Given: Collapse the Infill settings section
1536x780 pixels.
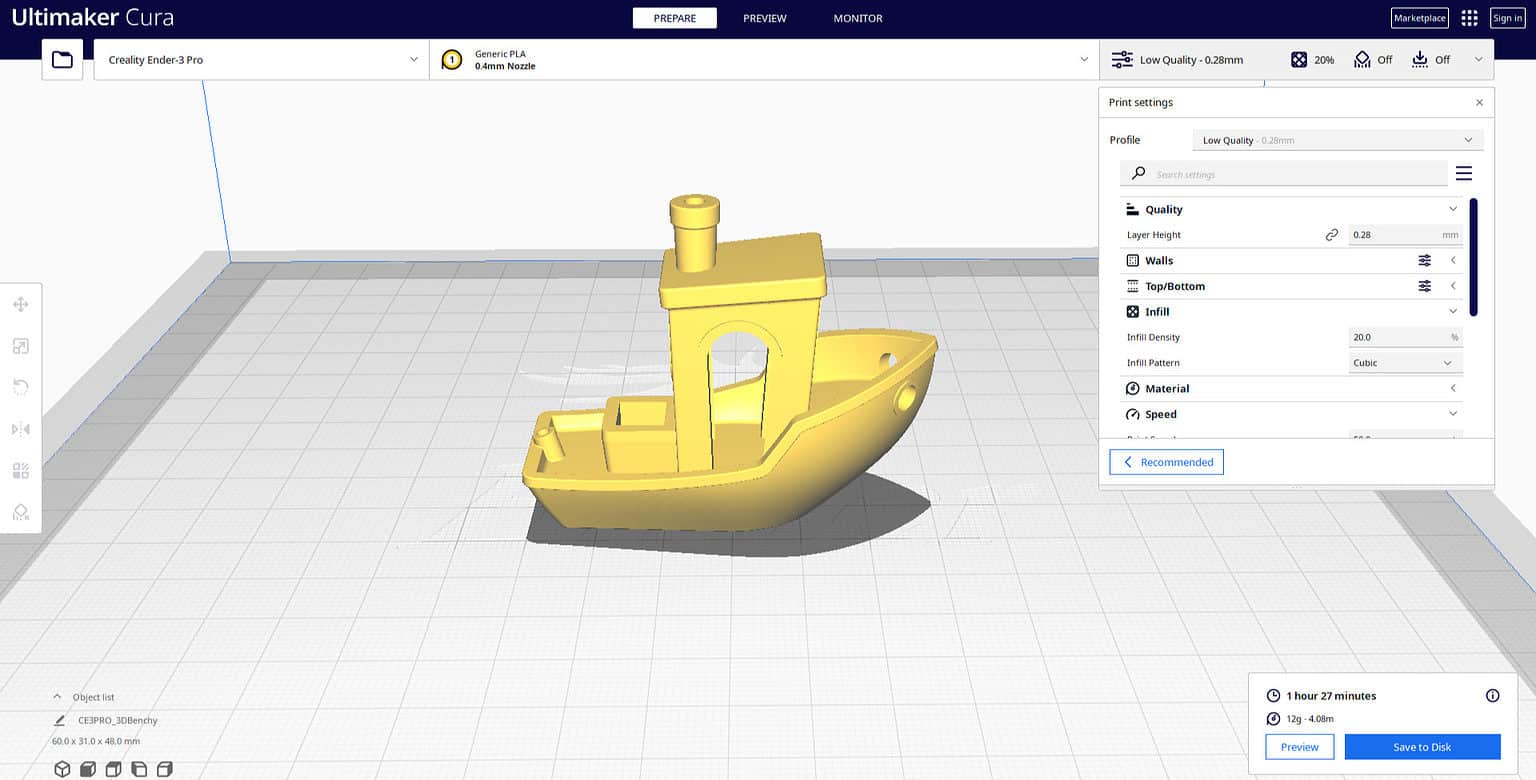Looking at the screenshot, I should tap(1453, 311).
